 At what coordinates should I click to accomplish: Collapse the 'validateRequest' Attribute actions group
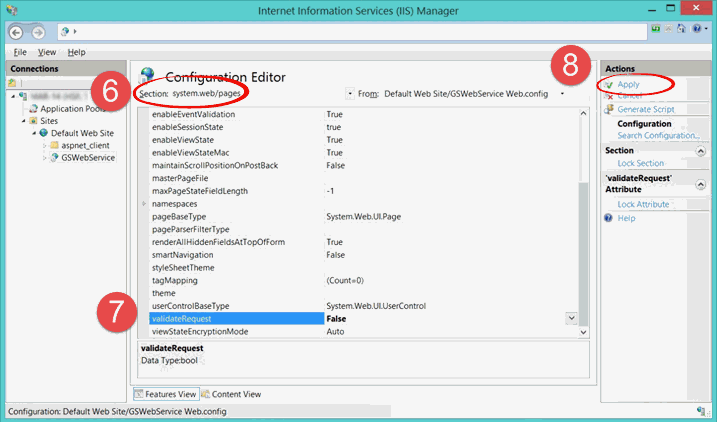pyautogui.click(x=700, y=182)
